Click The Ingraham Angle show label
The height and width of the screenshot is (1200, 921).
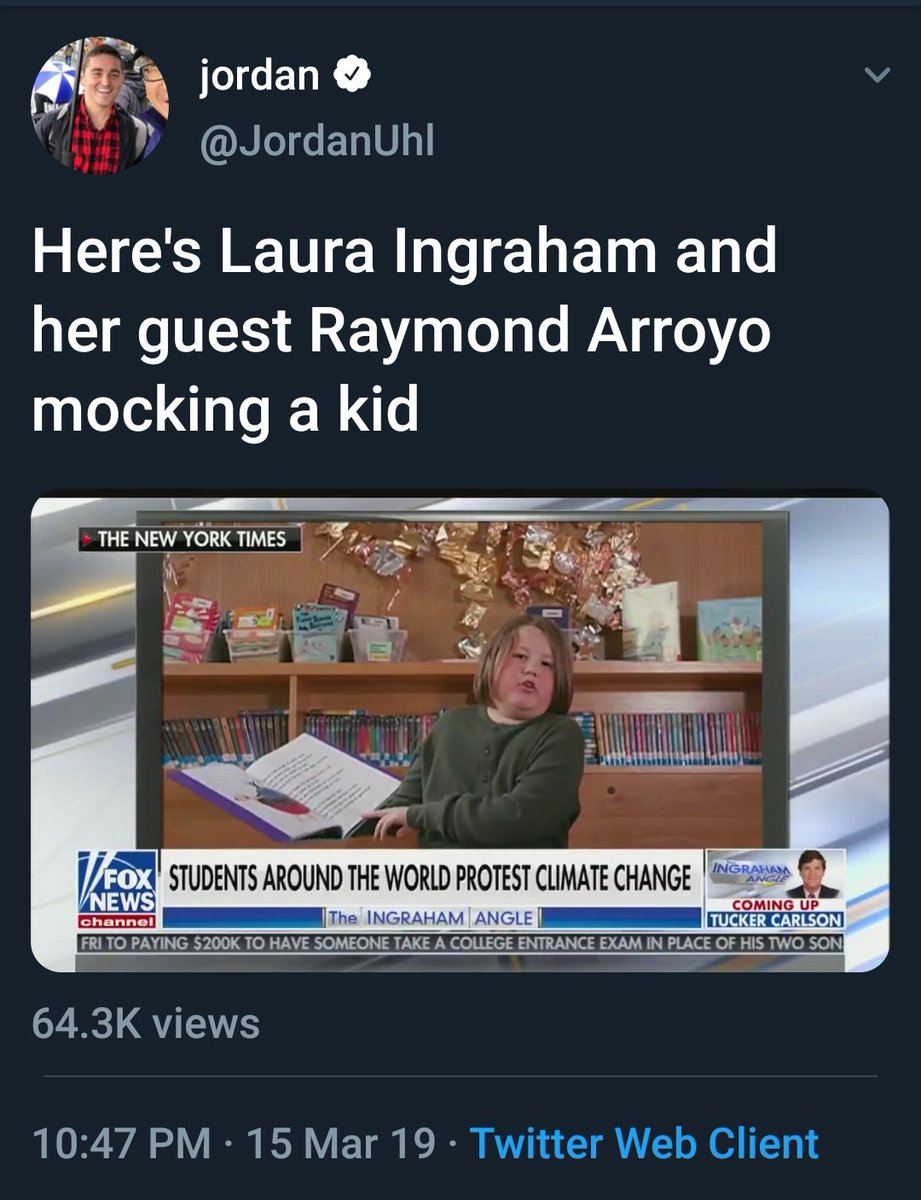[x=431, y=917]
